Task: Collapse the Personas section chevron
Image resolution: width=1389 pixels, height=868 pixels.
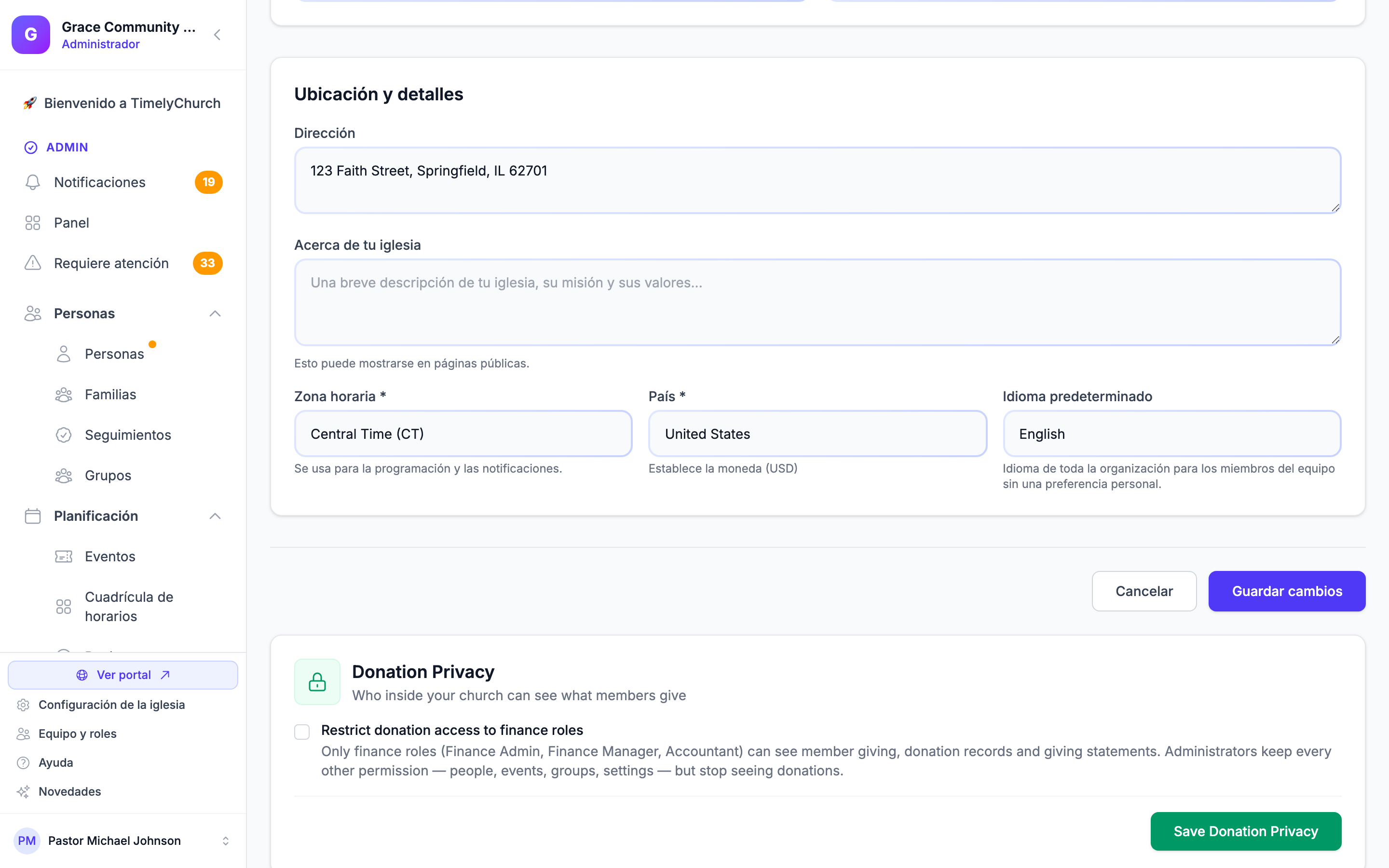Action: [215, 313]
